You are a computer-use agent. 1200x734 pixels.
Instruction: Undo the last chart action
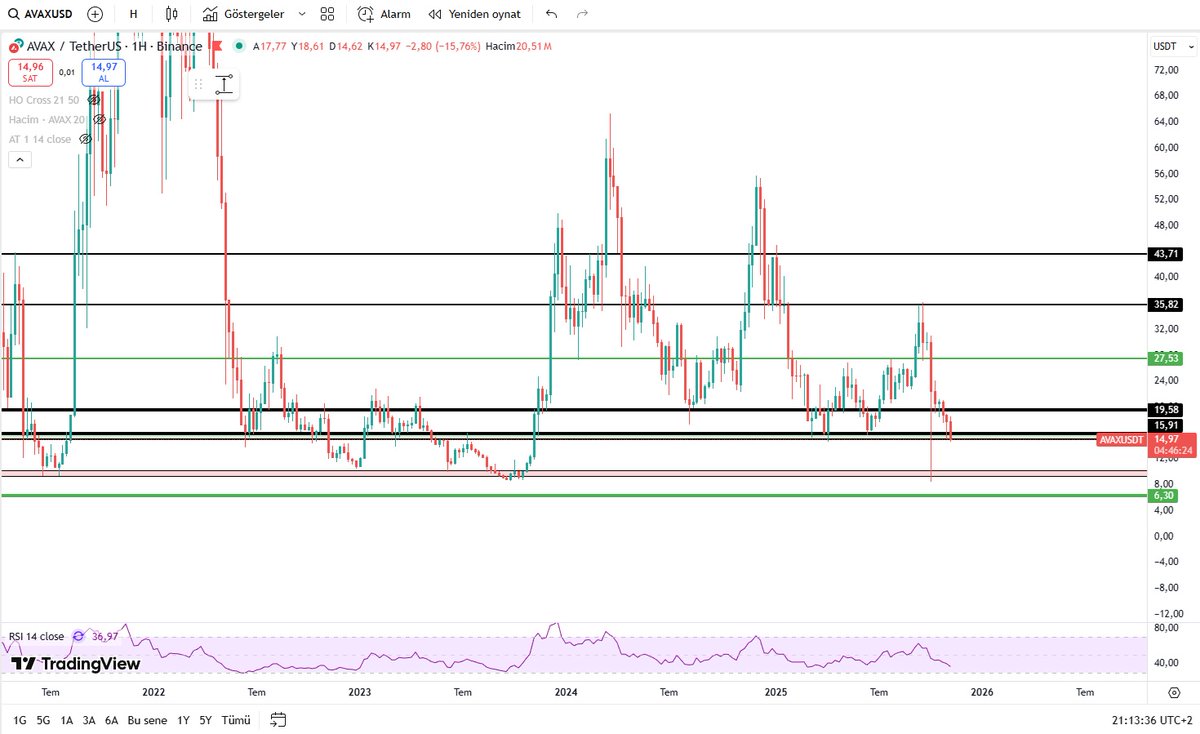pos(552,14)
